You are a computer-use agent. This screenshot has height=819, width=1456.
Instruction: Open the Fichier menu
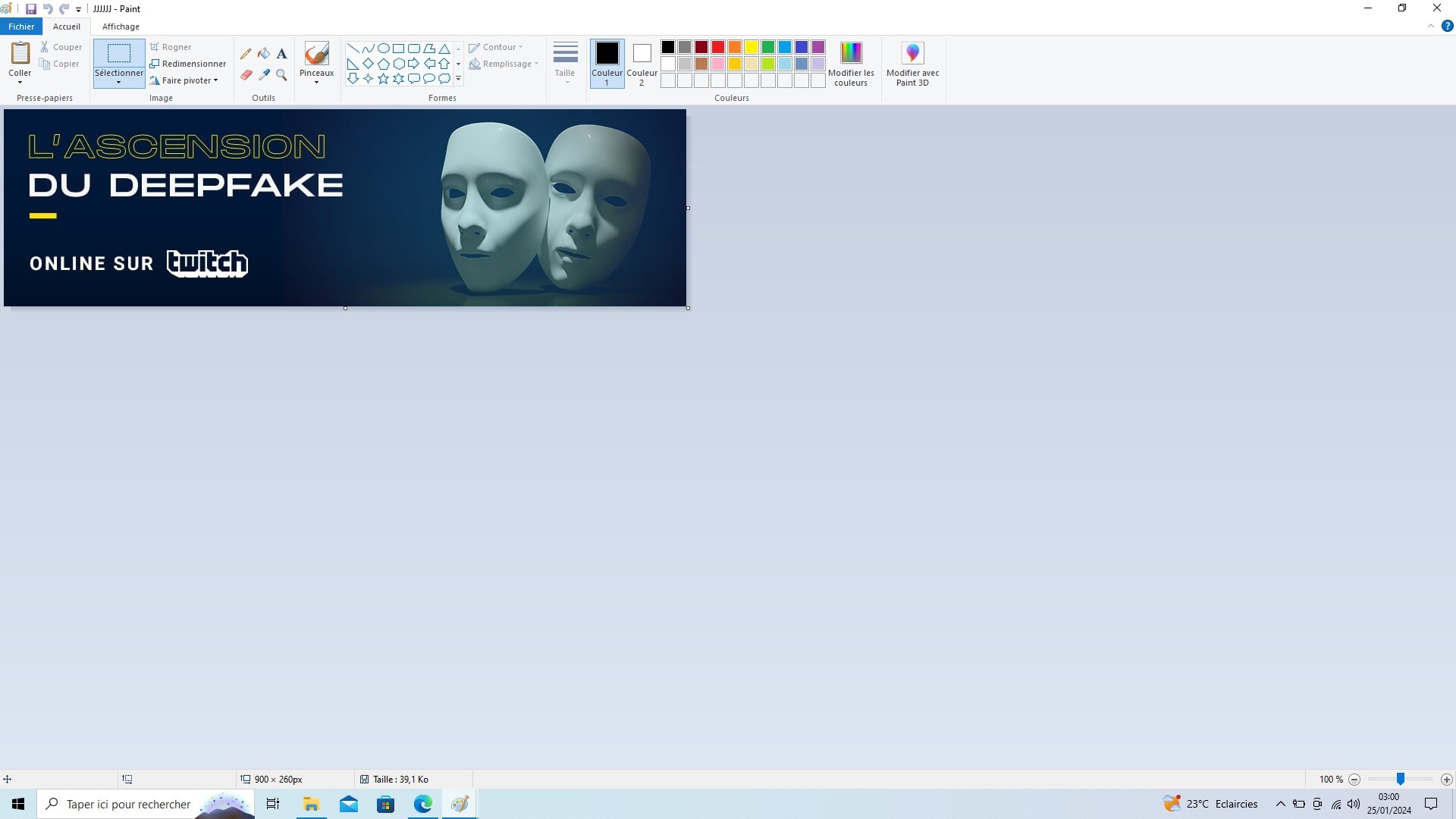21,27
